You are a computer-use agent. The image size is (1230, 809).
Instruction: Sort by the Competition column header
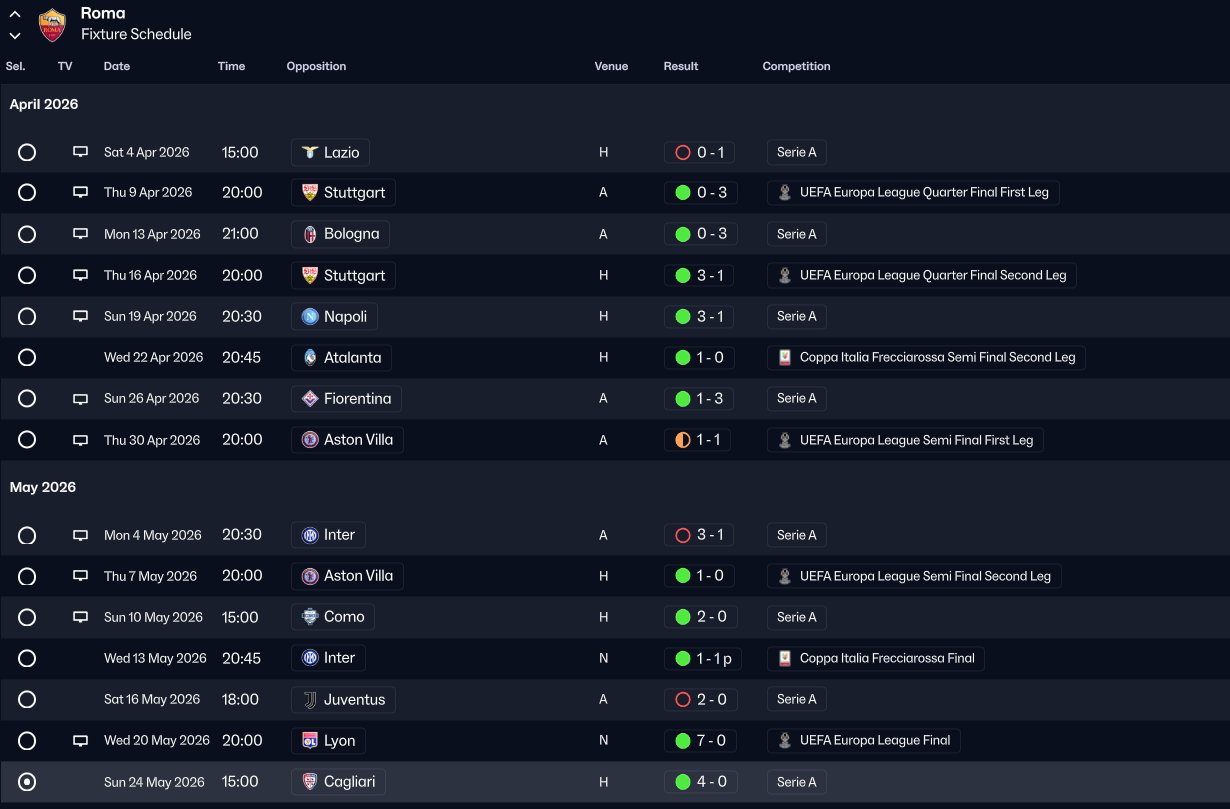pyautogui.click(x=796, y=66)
